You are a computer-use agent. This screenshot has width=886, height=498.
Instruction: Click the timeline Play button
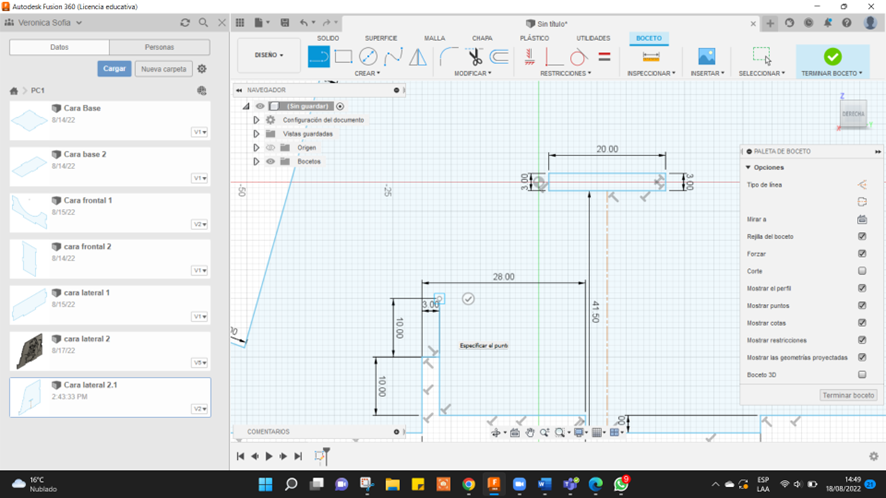coord(269,456)
